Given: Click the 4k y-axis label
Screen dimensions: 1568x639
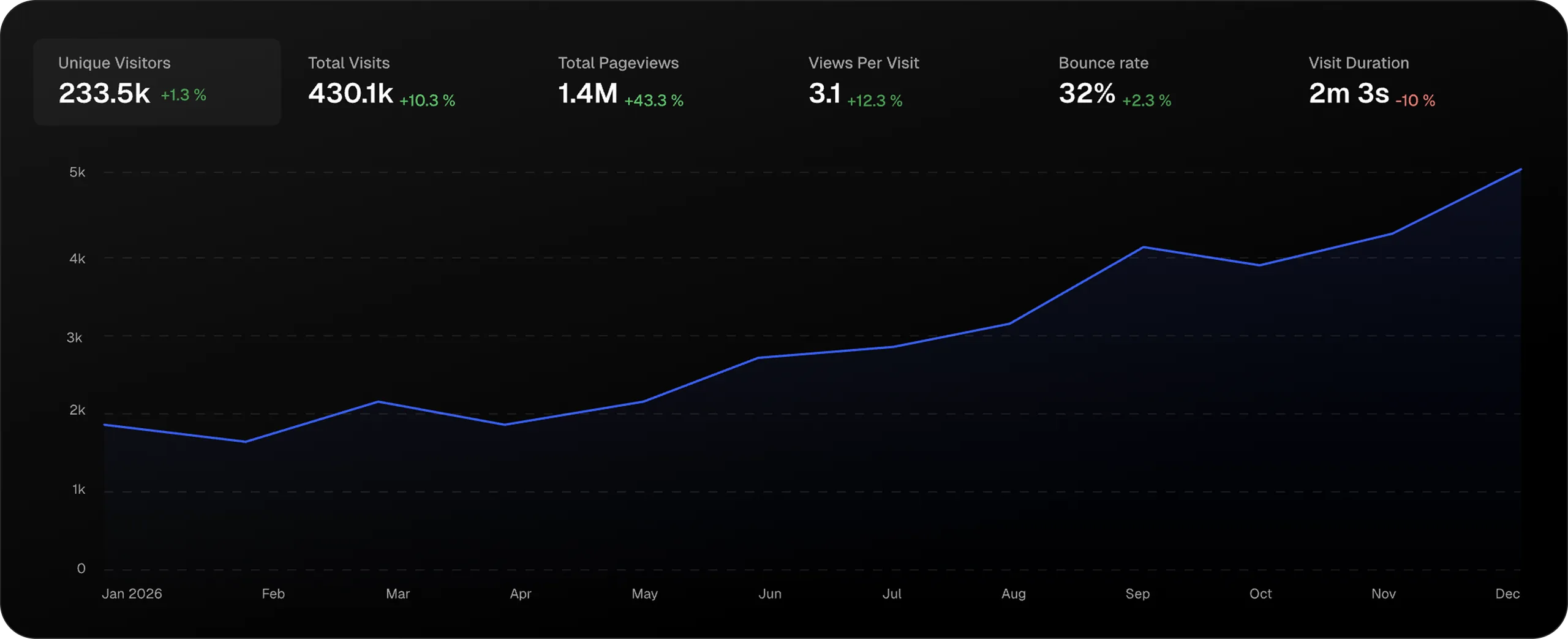Looking at the screenshot, I should click(77, 259).
